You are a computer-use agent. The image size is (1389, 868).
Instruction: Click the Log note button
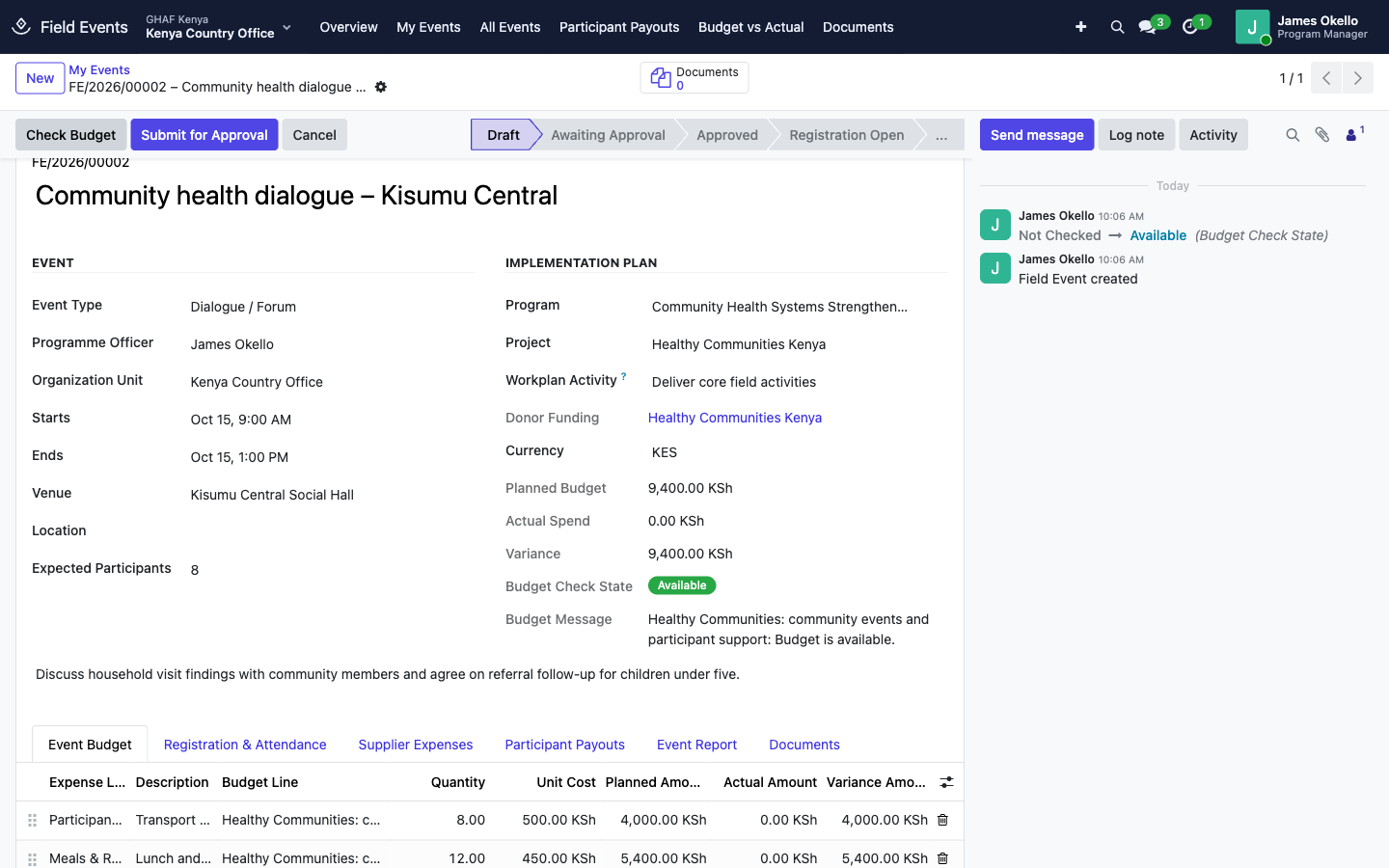click(1136, 135)
